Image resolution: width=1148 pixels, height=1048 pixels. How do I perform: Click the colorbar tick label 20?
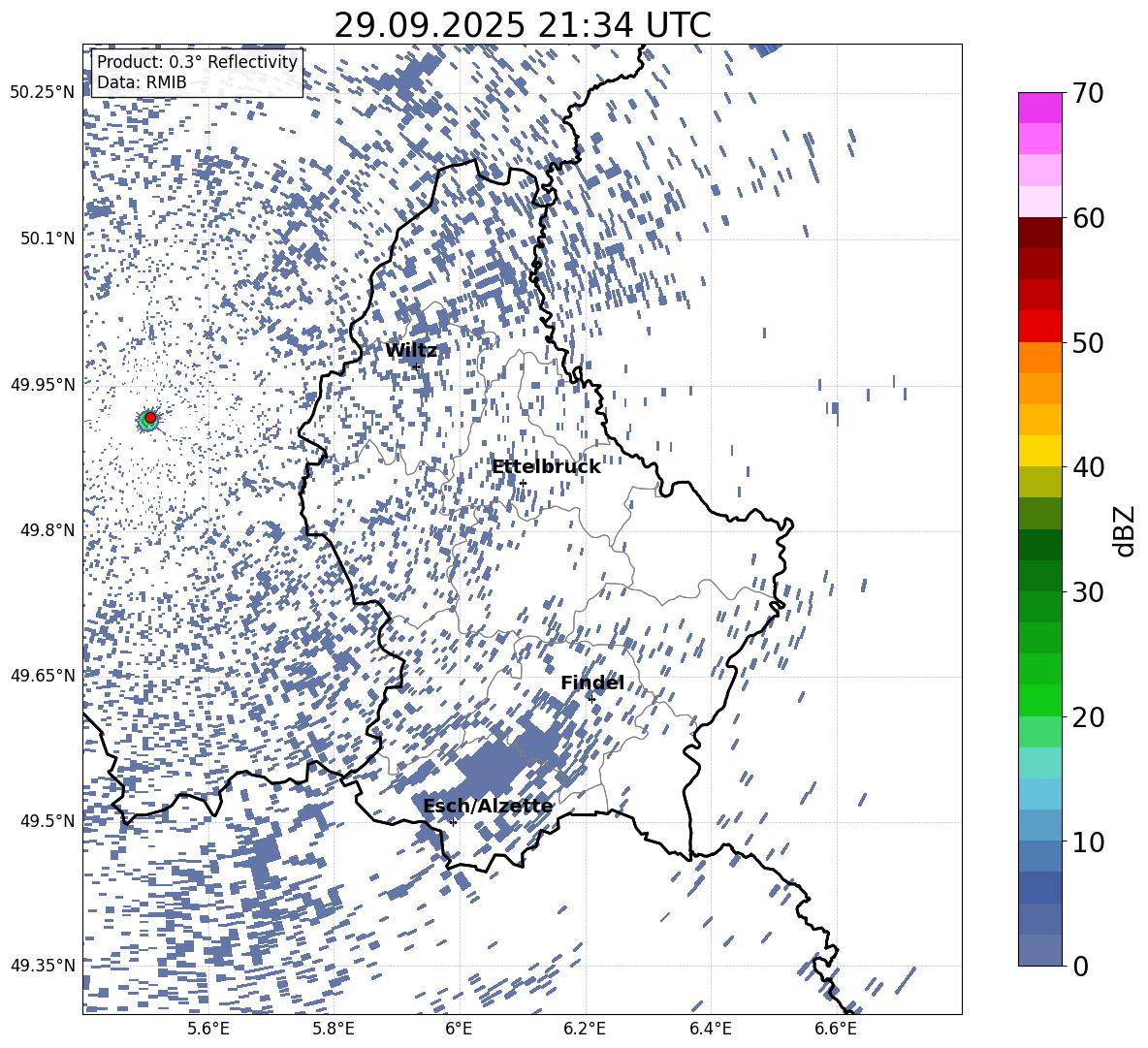point(1088,716)
